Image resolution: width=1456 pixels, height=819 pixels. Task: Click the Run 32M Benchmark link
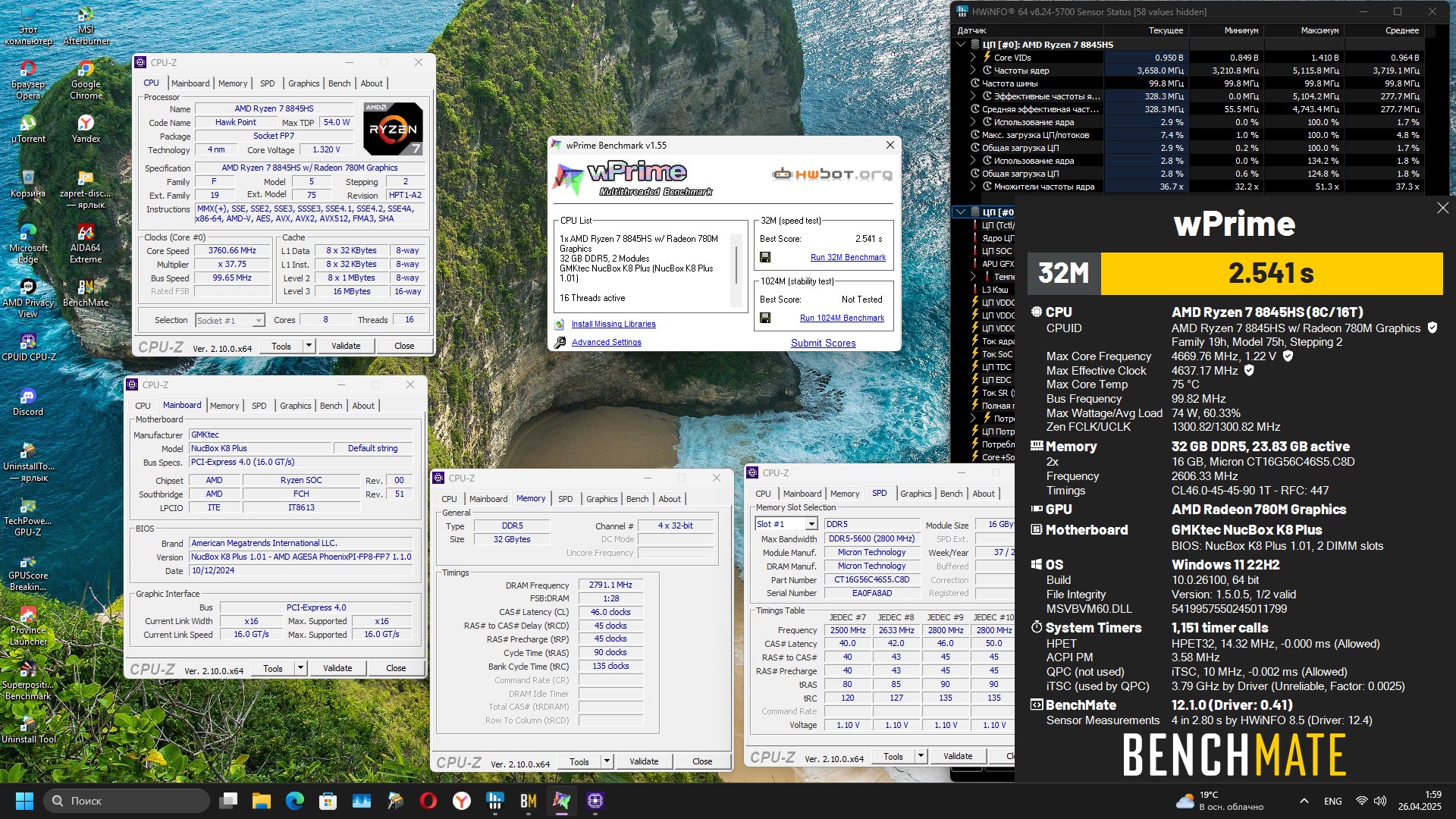coord(848,257)
